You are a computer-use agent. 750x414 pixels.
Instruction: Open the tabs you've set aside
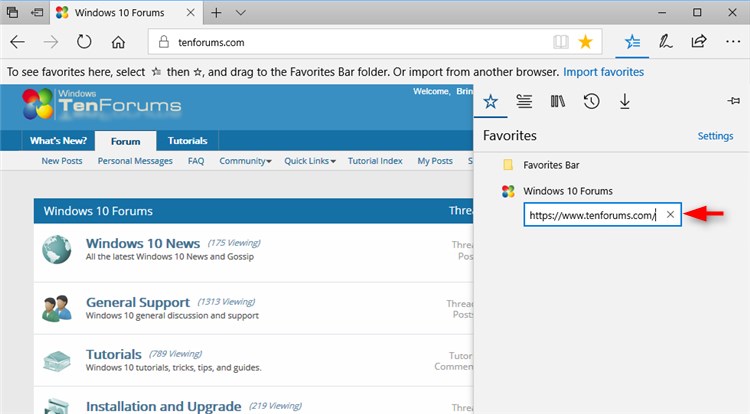point(12,12)
